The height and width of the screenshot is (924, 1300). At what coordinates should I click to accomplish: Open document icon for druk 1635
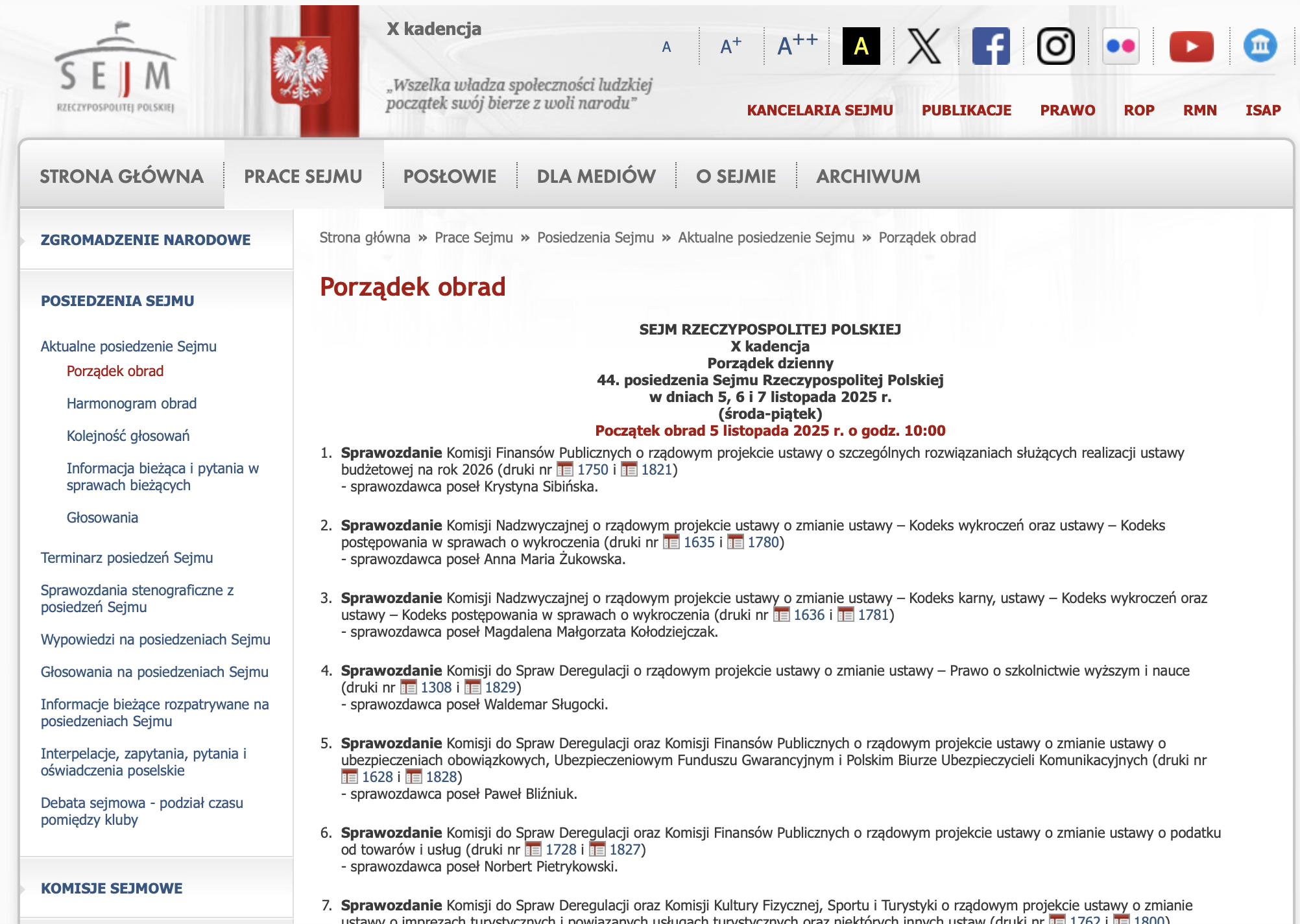point(671,542)
